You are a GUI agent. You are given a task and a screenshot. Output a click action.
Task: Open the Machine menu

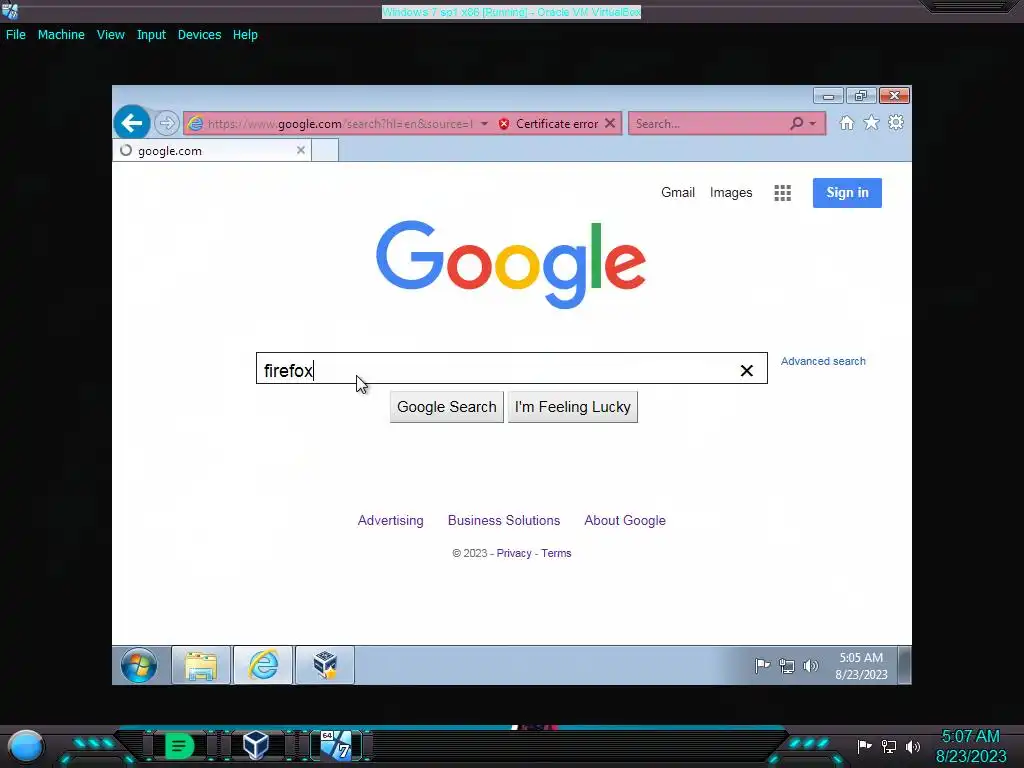coord(61,35)
